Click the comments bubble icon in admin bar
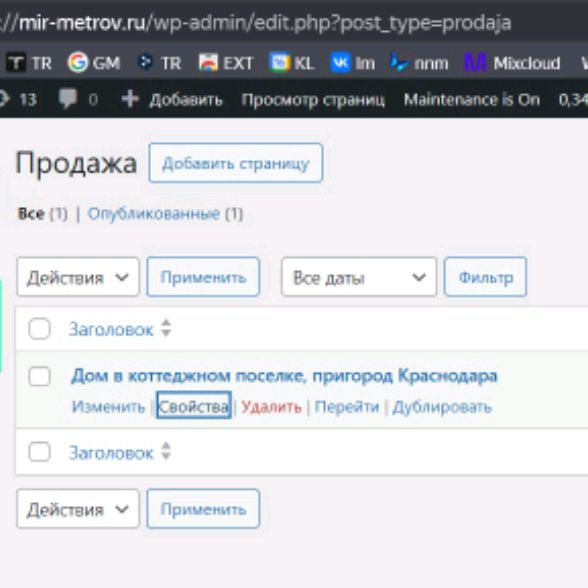The width and height of the screenshot is (588, 588). [x=68, y=99]
